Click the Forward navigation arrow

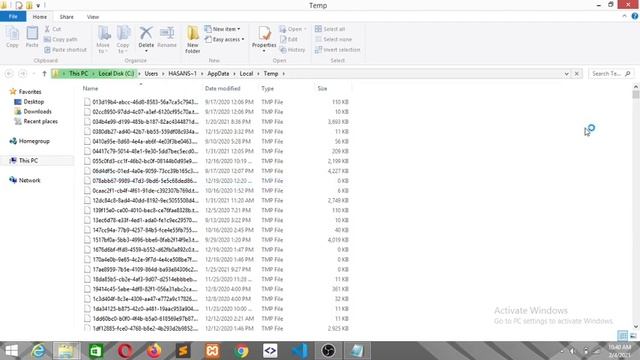coord(22,74)
